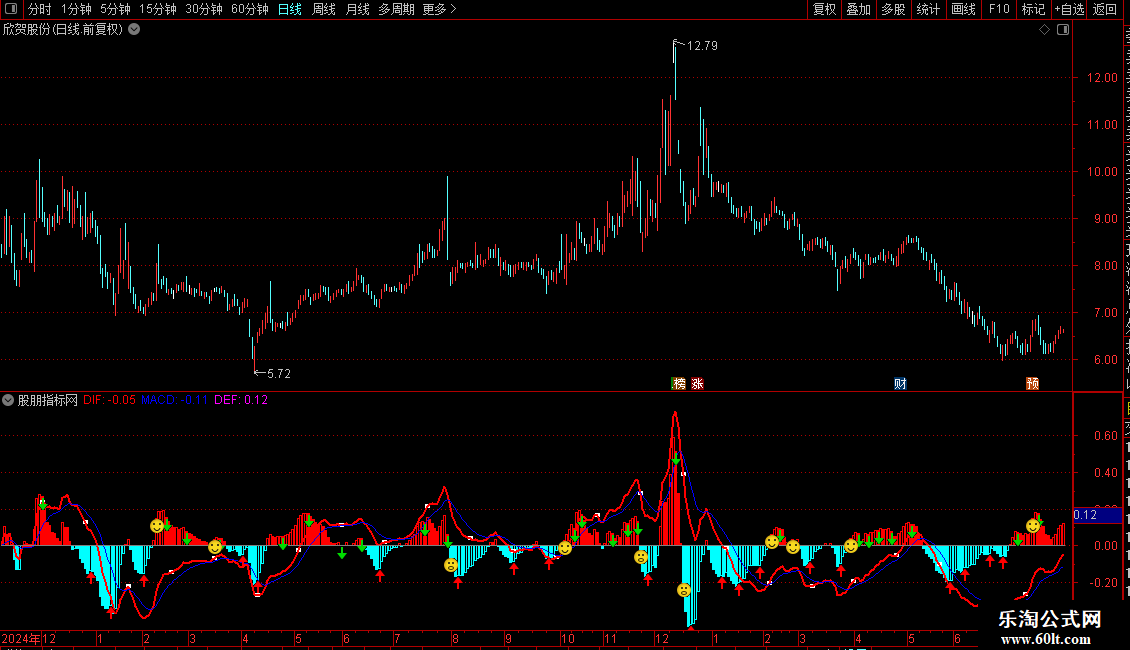Click the 12.79 high price label

coord(702,45)
